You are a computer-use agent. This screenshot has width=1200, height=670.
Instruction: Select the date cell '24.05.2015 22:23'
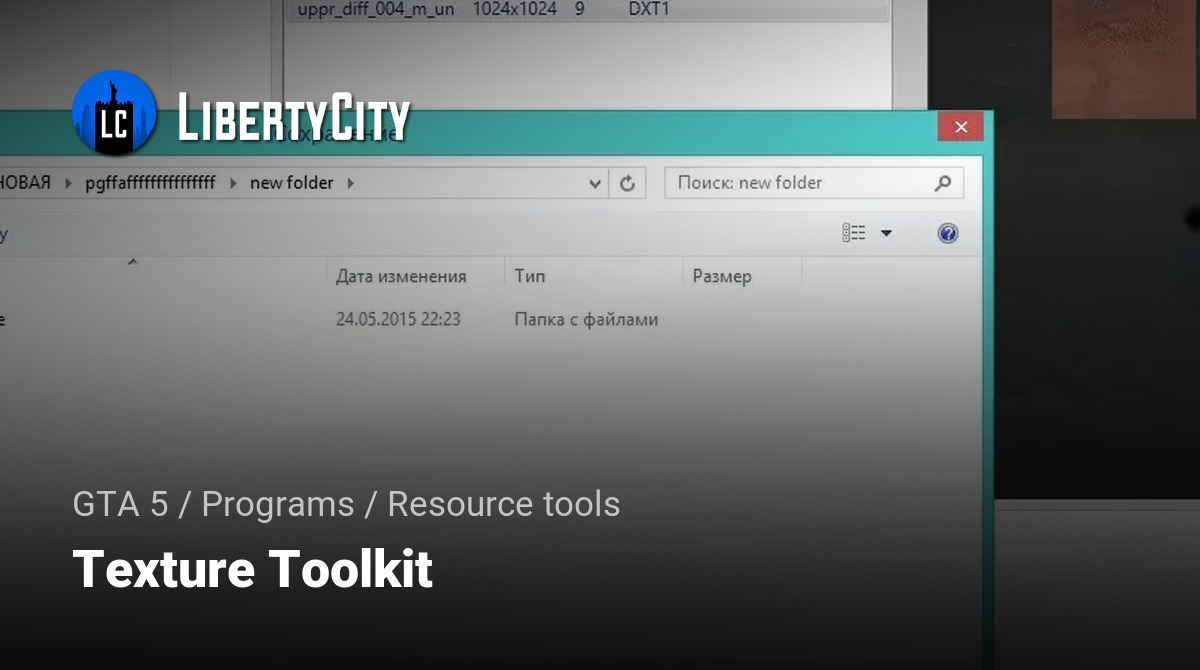[x=398, y=320]
